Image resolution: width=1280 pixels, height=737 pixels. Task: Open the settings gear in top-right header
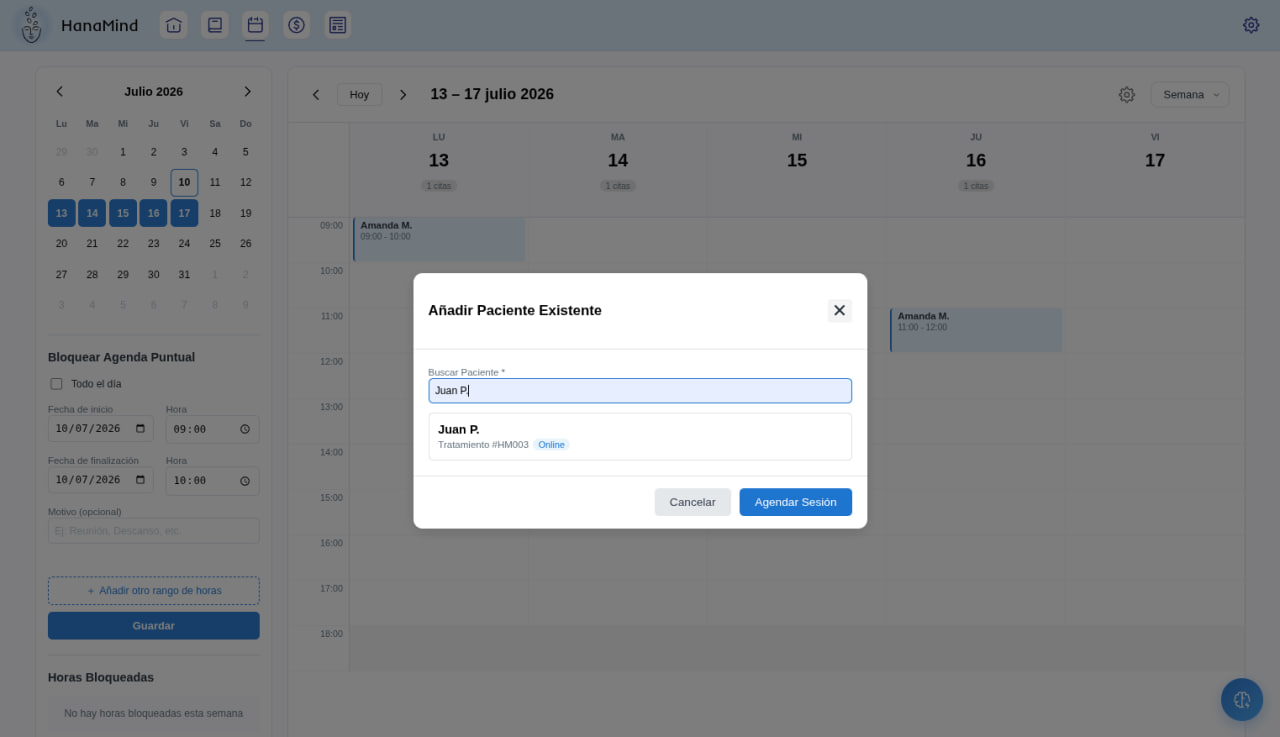pyautogui.click(x=1251, y=25)
